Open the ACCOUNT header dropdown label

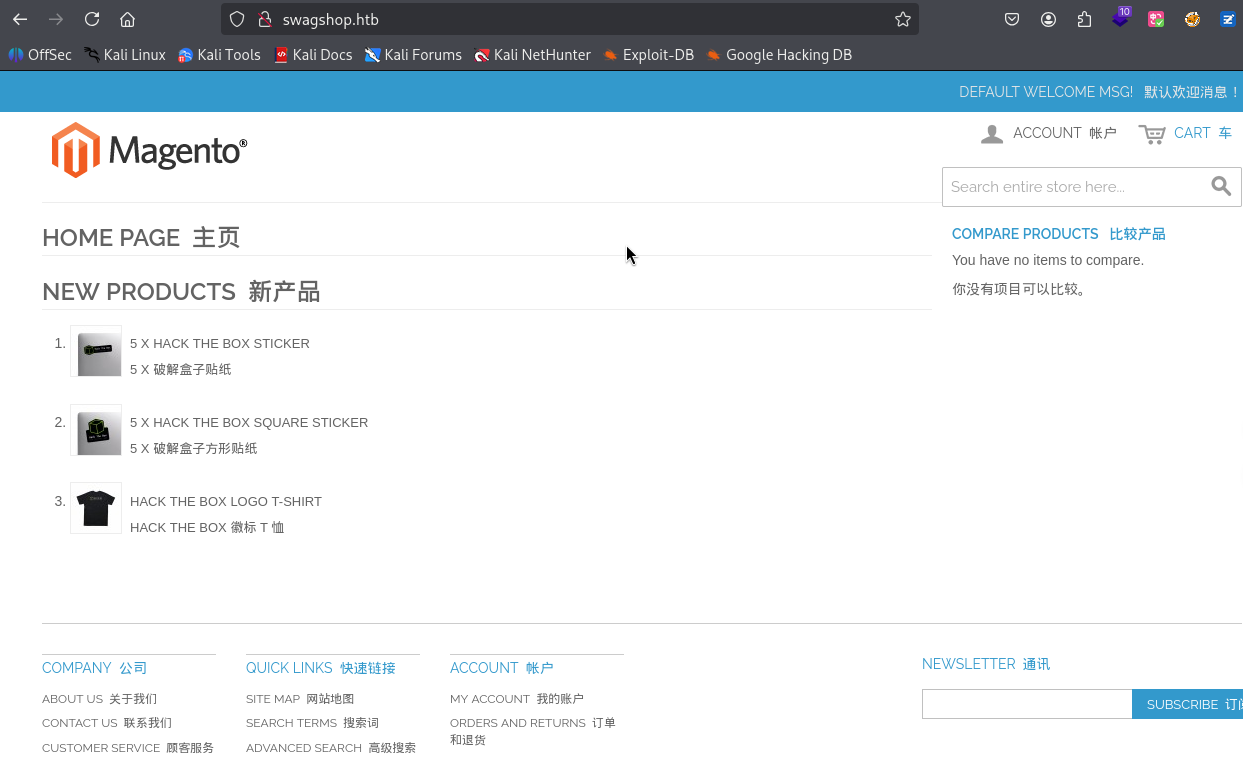click(x=1064, y=133)
